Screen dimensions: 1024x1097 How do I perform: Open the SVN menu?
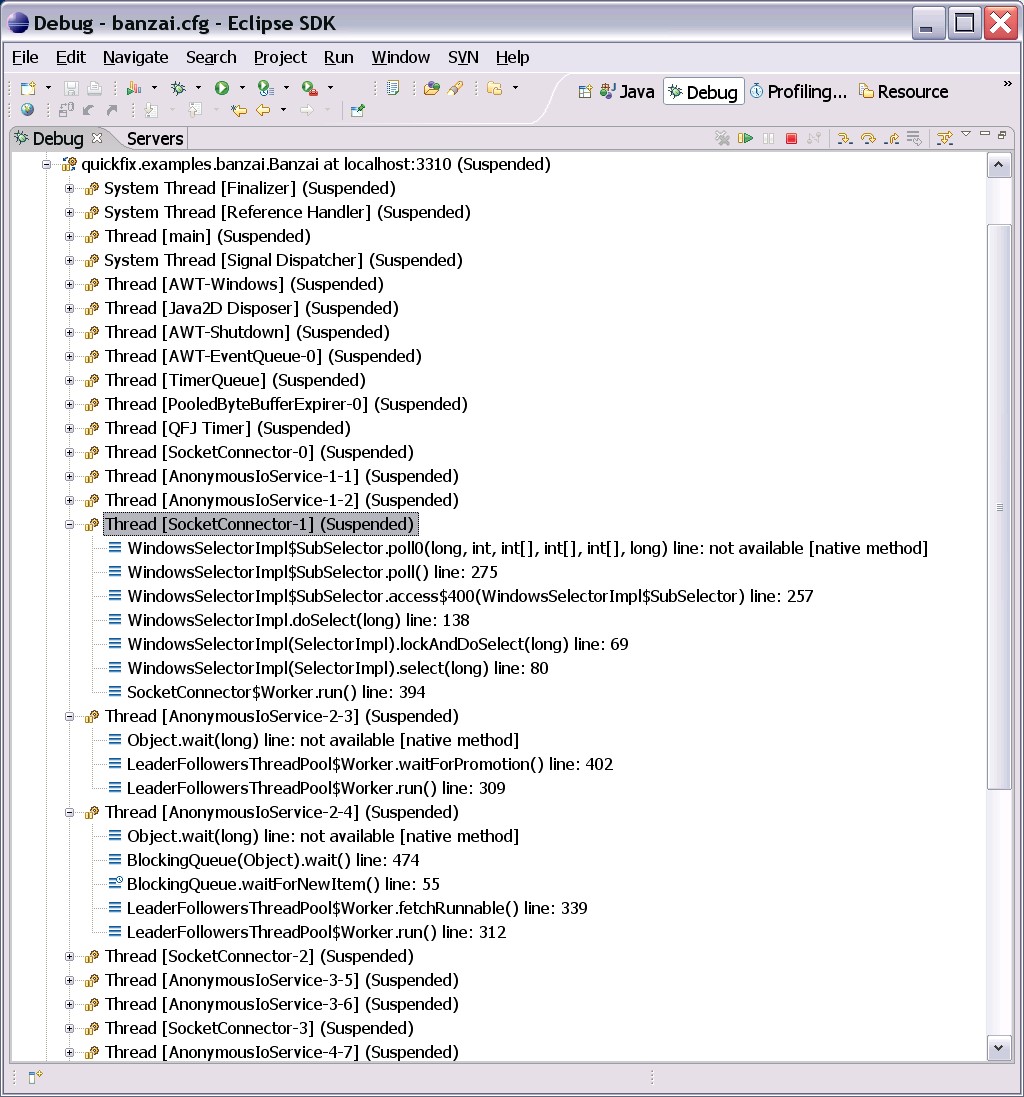tap(463, 57)
